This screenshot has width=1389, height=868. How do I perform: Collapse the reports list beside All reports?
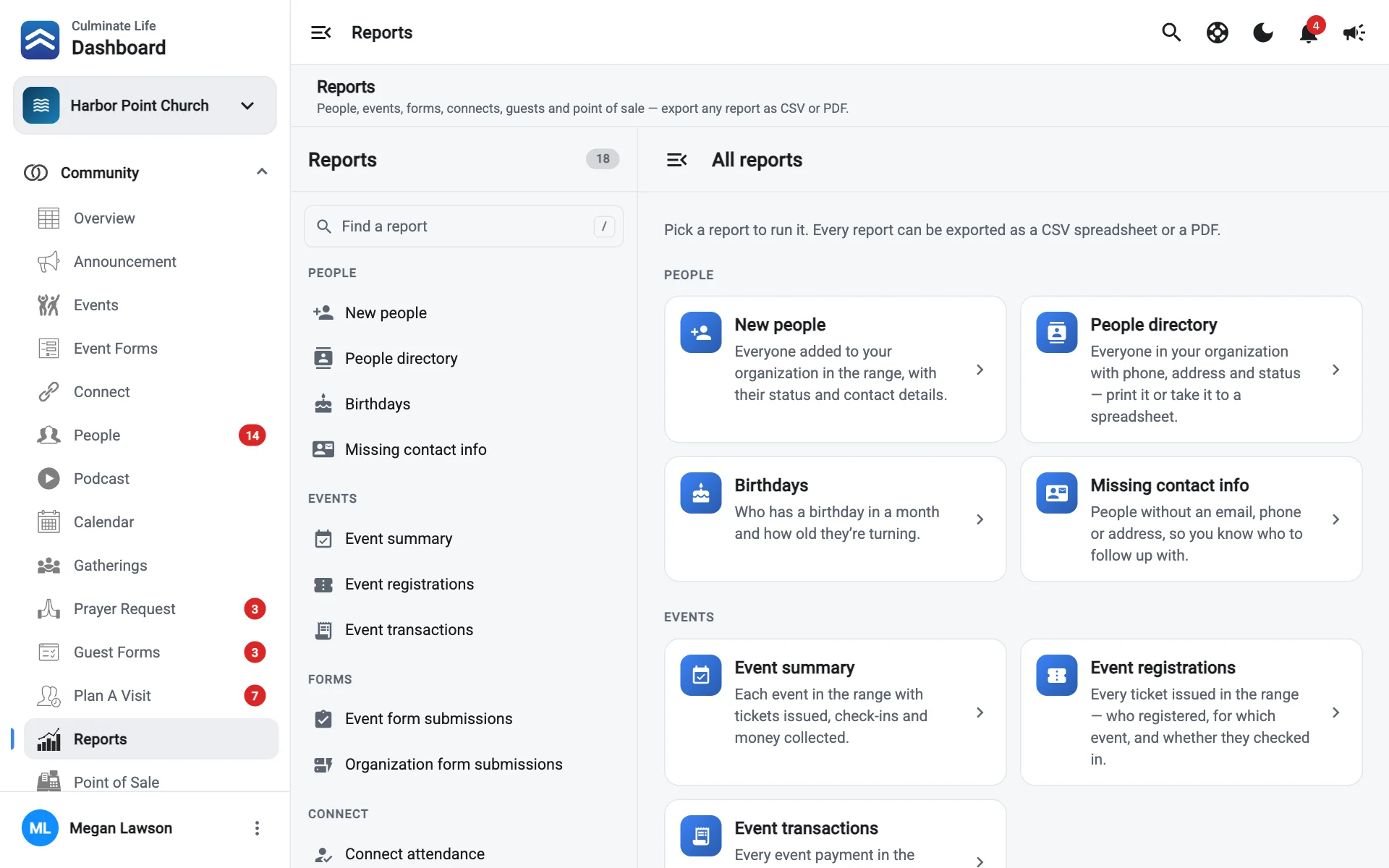click(x=677, y=160)
